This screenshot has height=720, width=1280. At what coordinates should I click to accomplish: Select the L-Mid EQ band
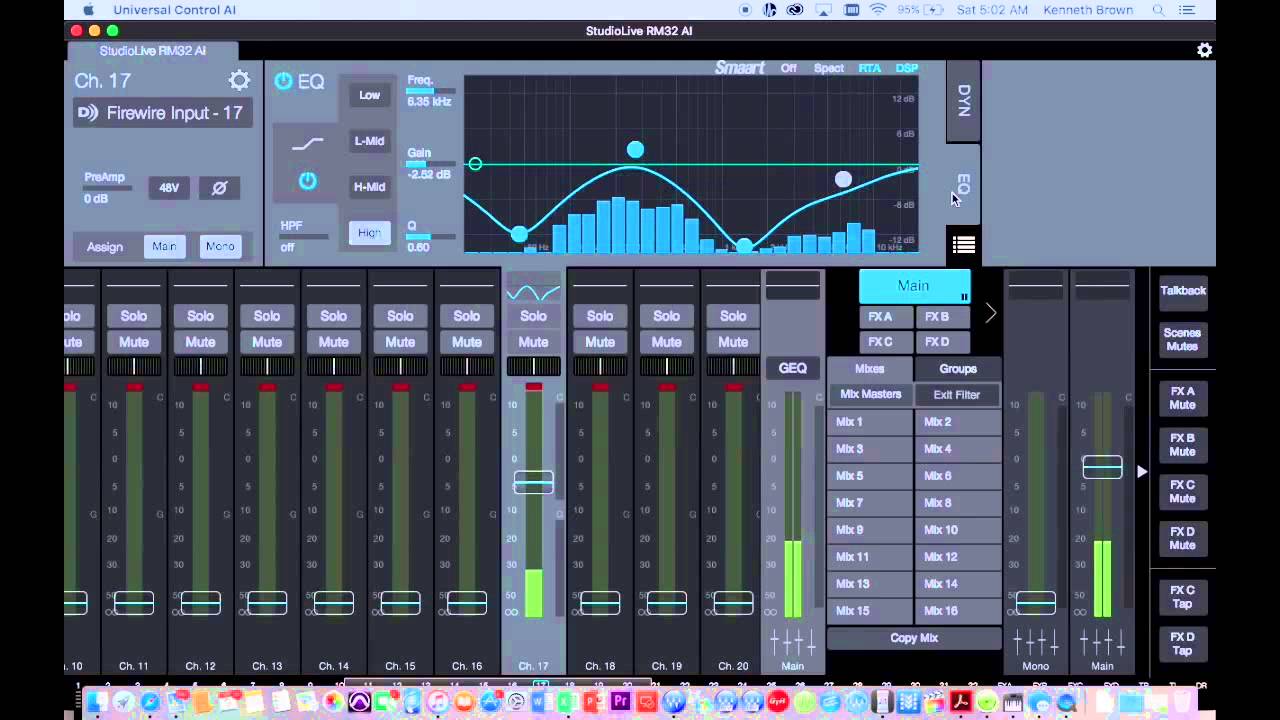(369, 141)
